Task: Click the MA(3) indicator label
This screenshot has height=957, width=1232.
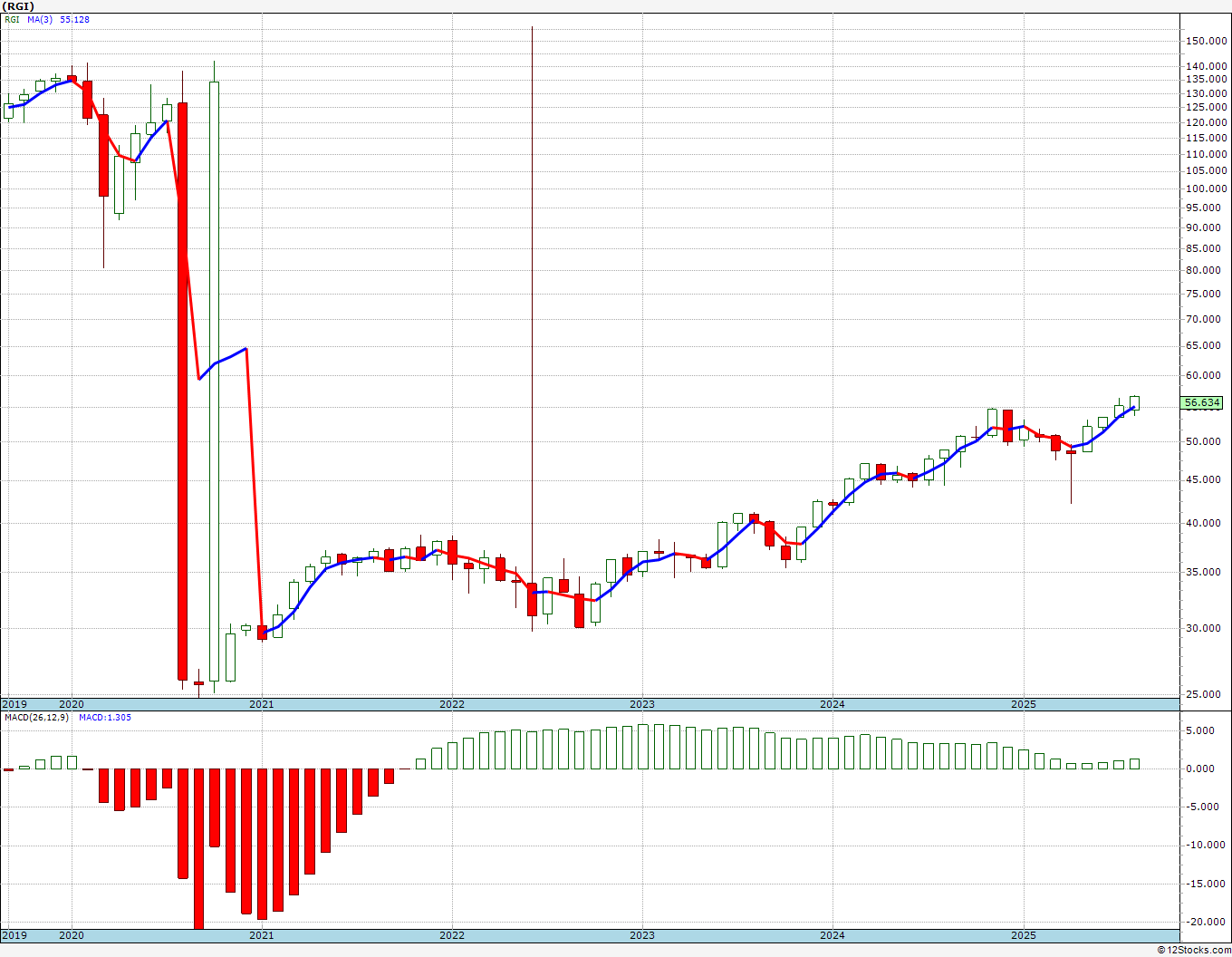Action: pyautogui.click(x=40, y=19)
